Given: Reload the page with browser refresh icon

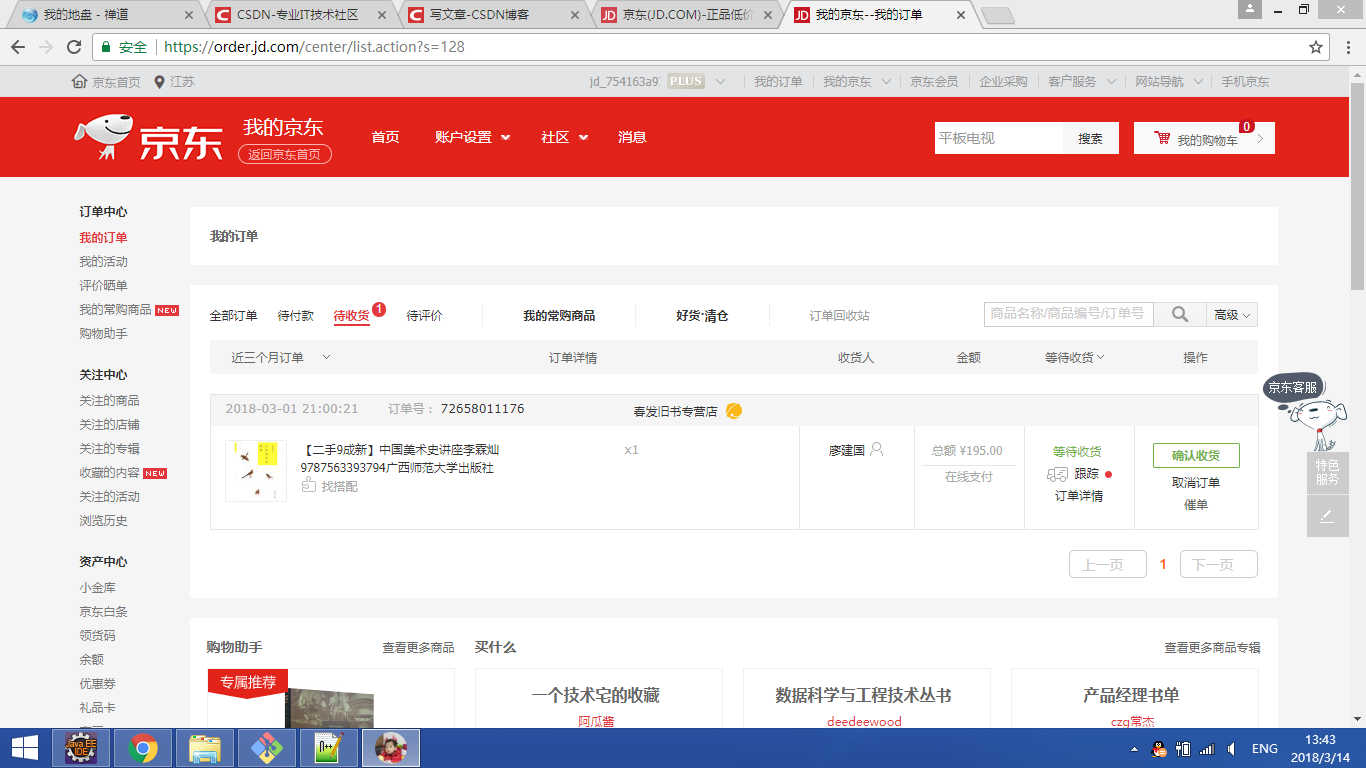Looking at the screenshot, I should click(74, 47).
